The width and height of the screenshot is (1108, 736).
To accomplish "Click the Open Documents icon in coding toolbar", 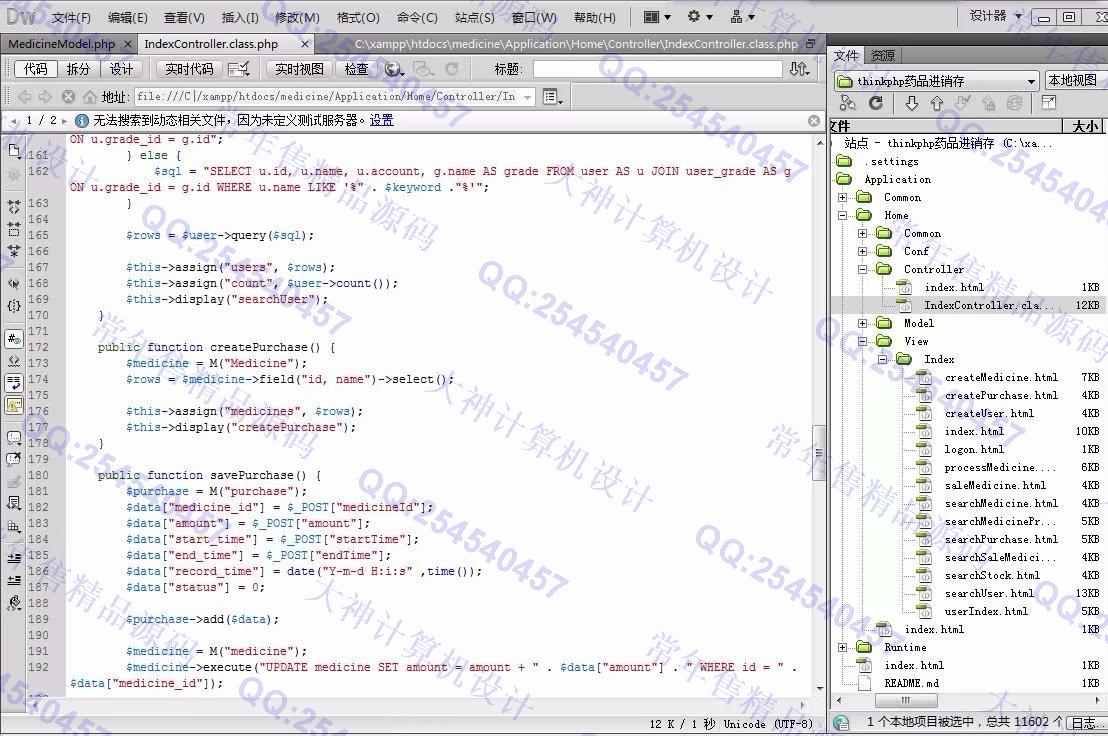I will pyautogui.click(x=13, y=150).
